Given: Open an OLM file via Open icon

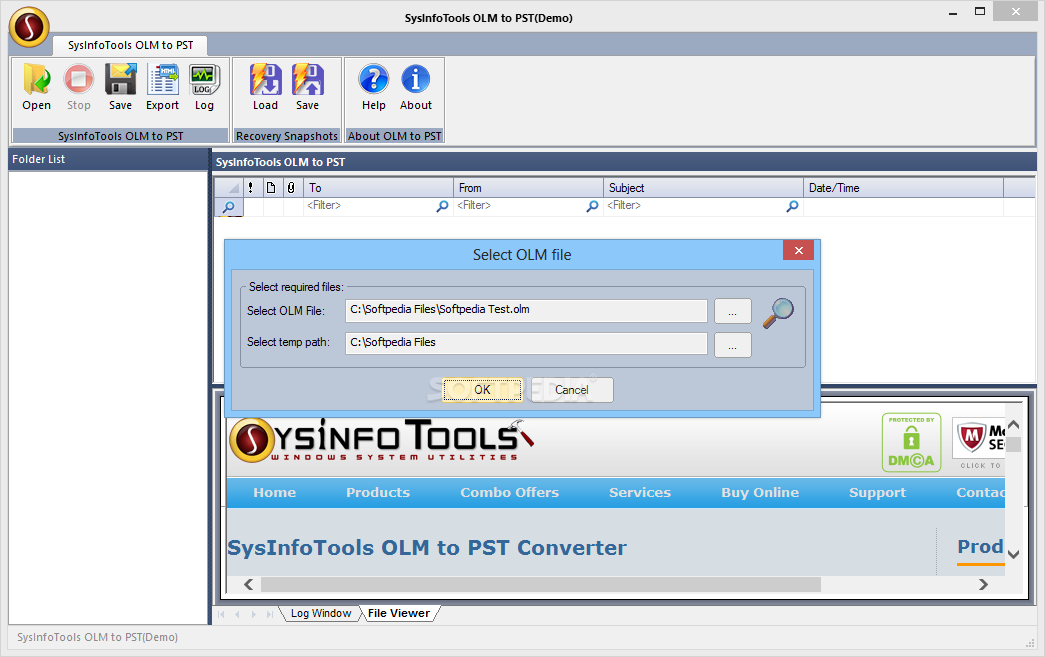Looking at the screenshot, I should pyautogui.click(x=37, y=87).
